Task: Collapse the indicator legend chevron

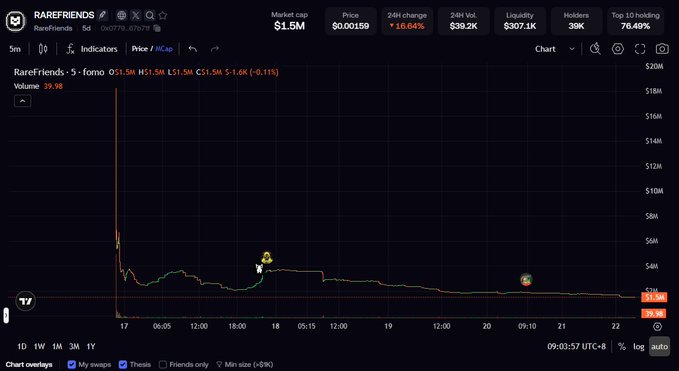Action: pyautogui.click(x=23, y=101)
